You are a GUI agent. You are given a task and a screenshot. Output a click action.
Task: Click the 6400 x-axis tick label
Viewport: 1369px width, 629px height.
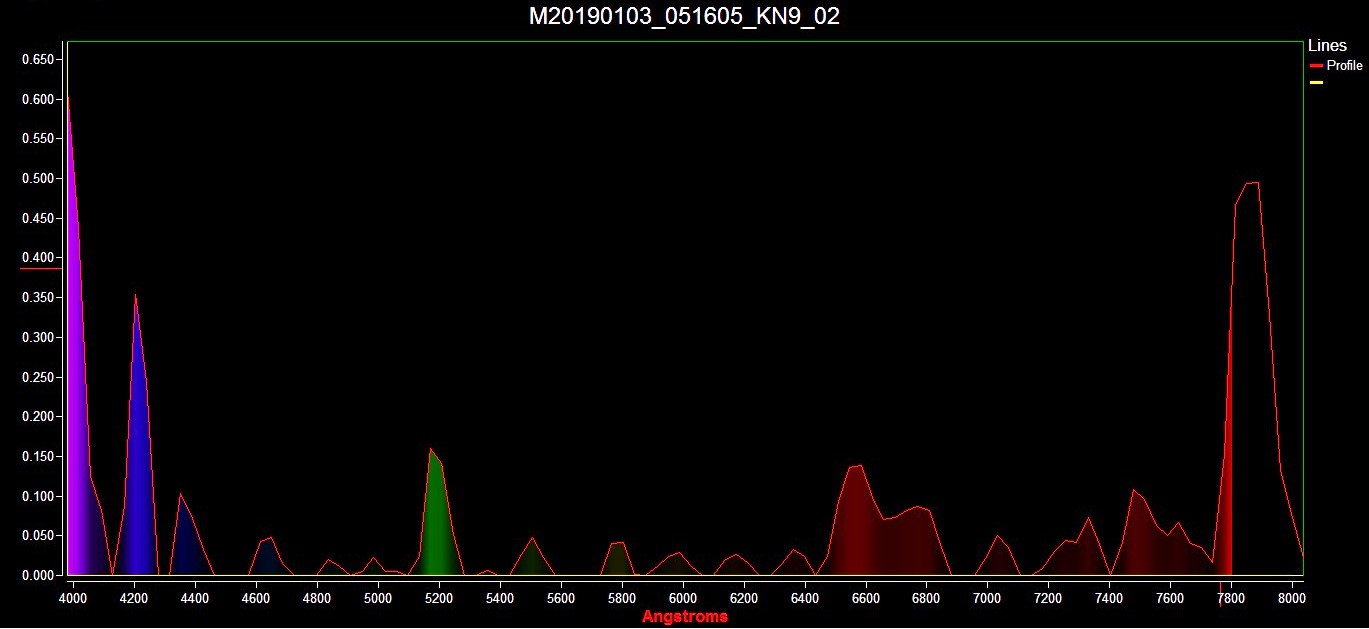click(805, 598)
